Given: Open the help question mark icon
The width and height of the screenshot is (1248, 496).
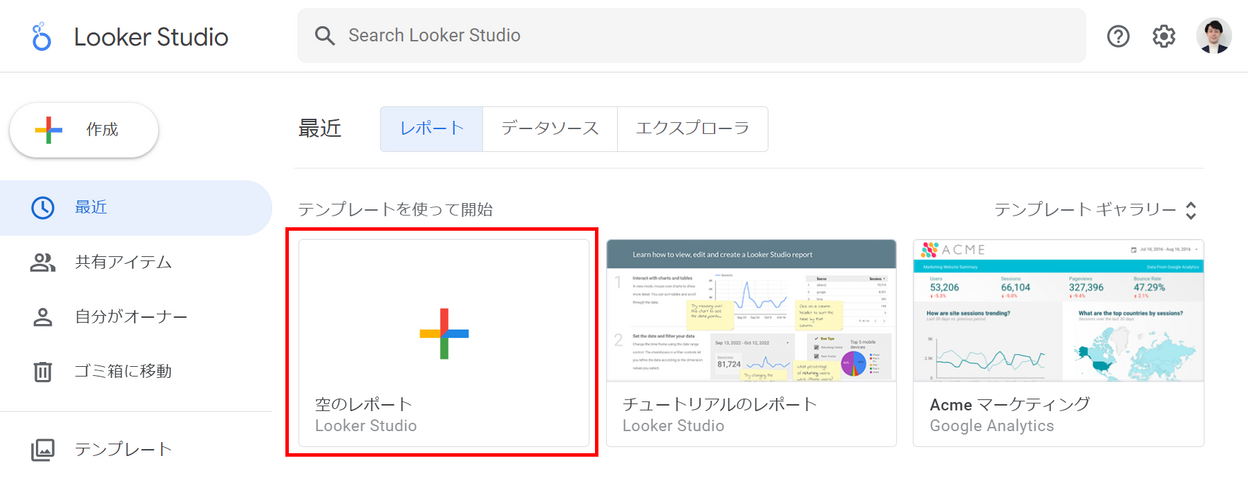Looking at the screenshot, I should [1118, 36].
